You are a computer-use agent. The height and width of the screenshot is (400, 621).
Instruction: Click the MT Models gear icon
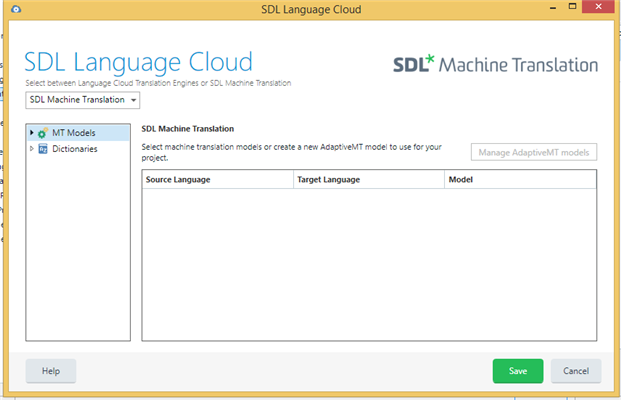tap(42, 133)
